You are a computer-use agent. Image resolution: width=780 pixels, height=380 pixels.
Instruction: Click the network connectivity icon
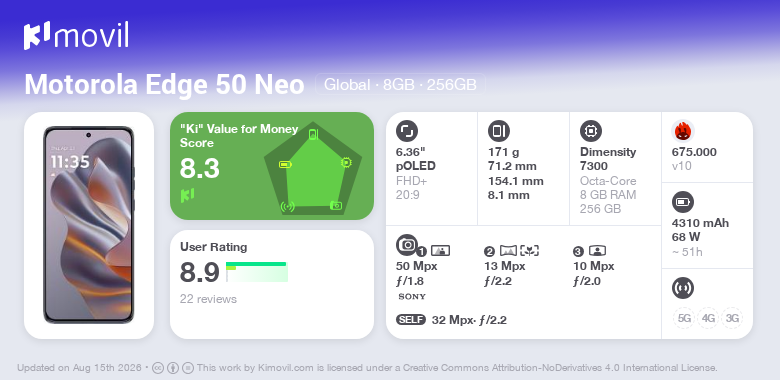[x=683, y=288]
